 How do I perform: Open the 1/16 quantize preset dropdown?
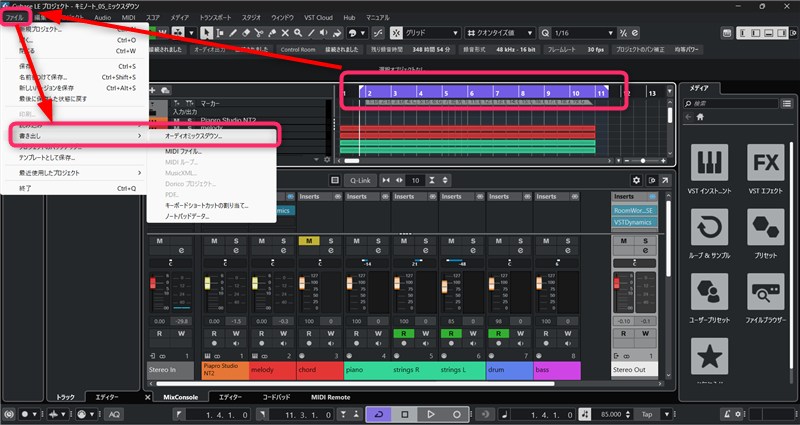click(584, 33)
